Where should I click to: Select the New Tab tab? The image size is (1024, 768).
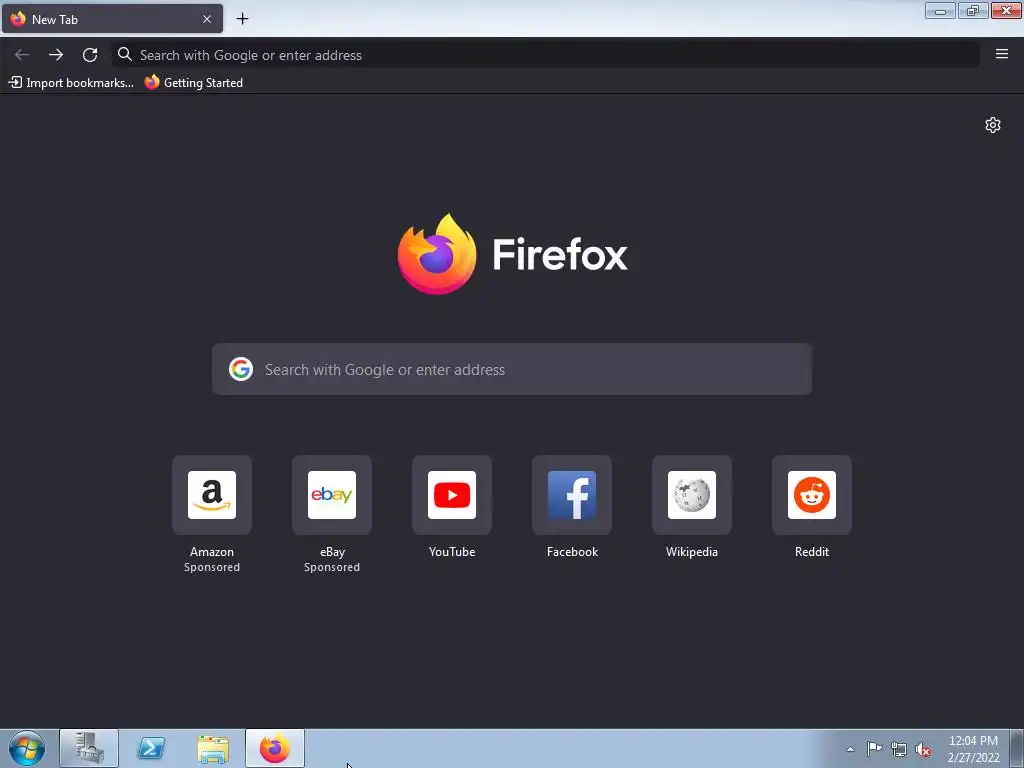click(112, 19)
